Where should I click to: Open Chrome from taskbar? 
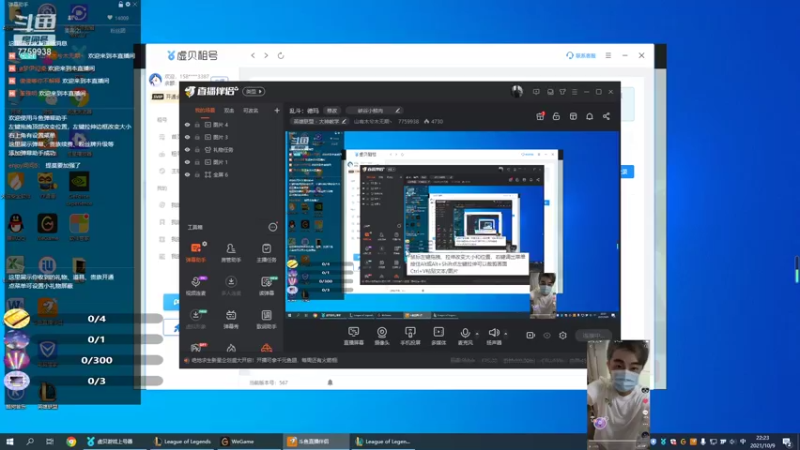[71, 441]
